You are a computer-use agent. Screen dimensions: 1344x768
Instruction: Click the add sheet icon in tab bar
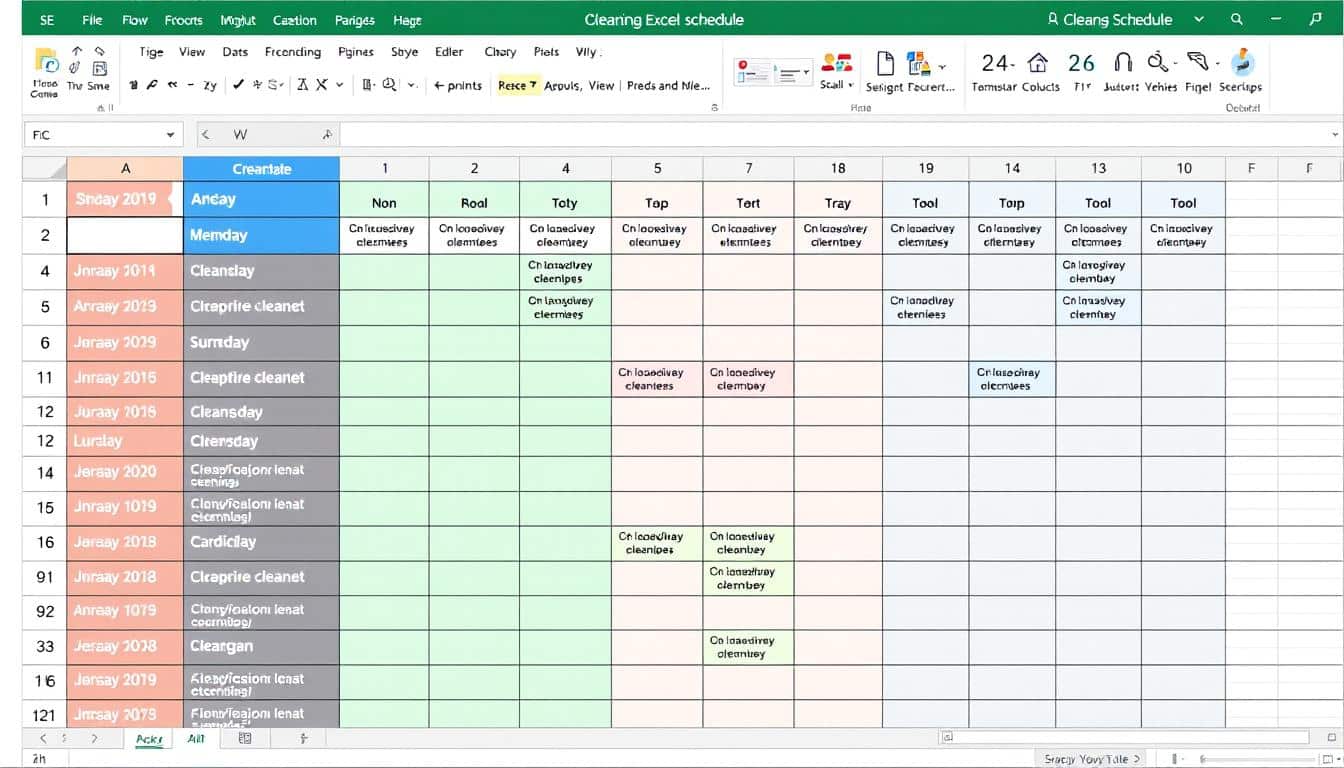point(304,738)
